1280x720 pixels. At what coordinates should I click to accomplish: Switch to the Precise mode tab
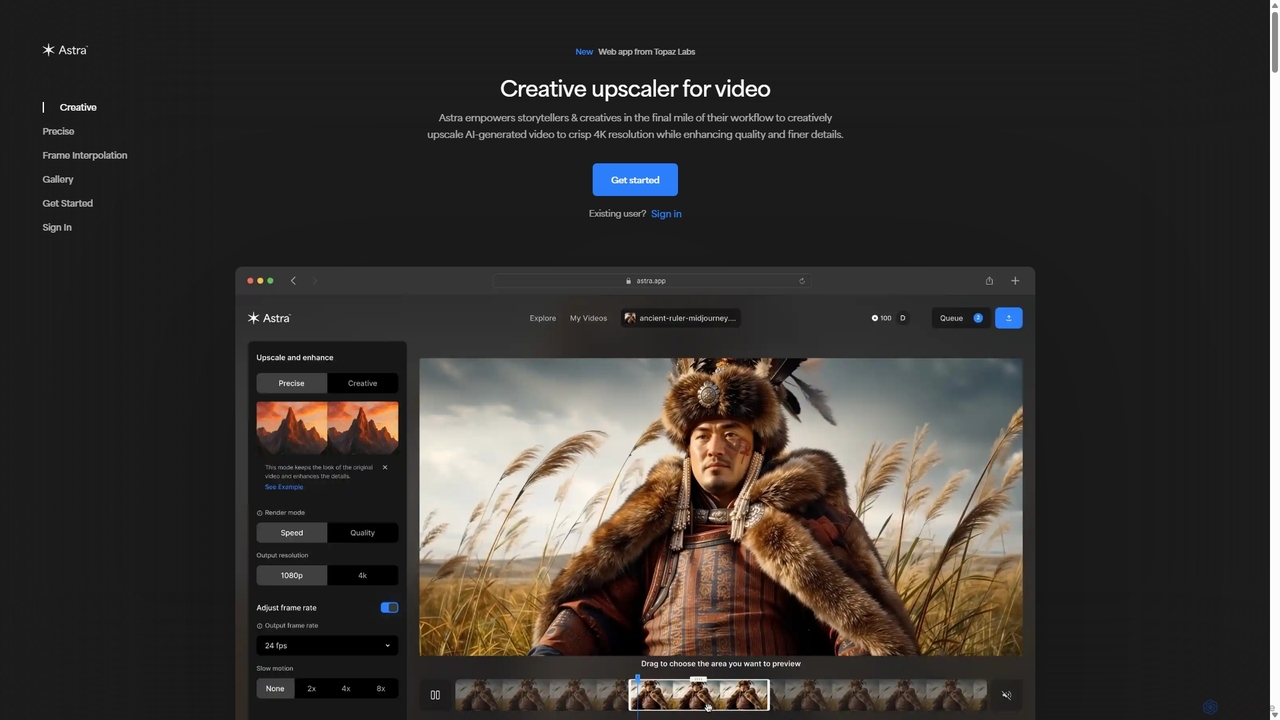[x=292, y=383]
